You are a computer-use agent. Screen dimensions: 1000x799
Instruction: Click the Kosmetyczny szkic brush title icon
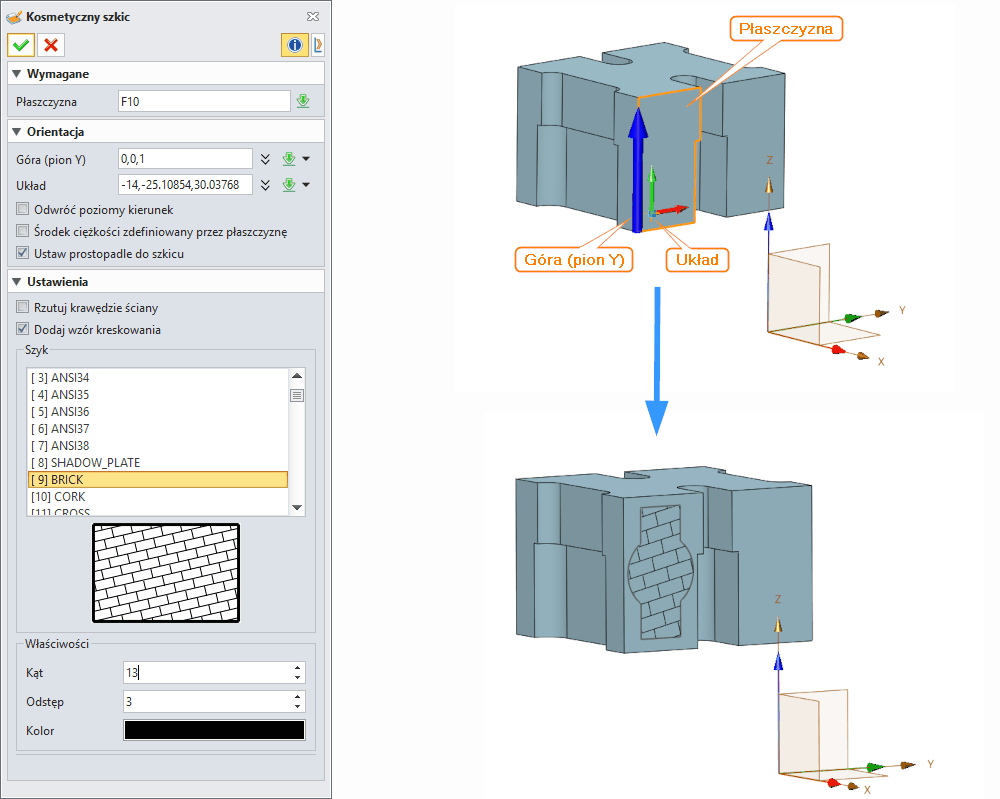(x=14, y=16)
